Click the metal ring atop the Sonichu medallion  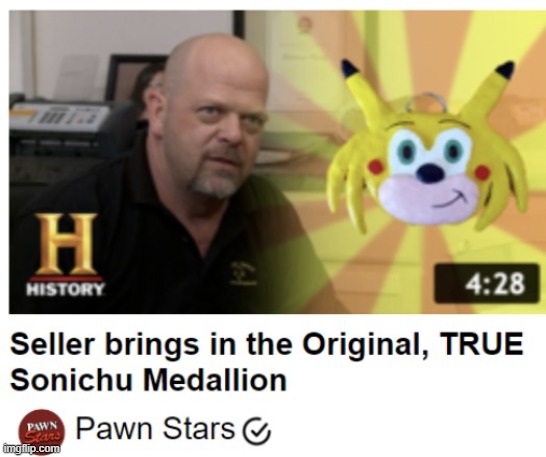click(x=426, y=102)
